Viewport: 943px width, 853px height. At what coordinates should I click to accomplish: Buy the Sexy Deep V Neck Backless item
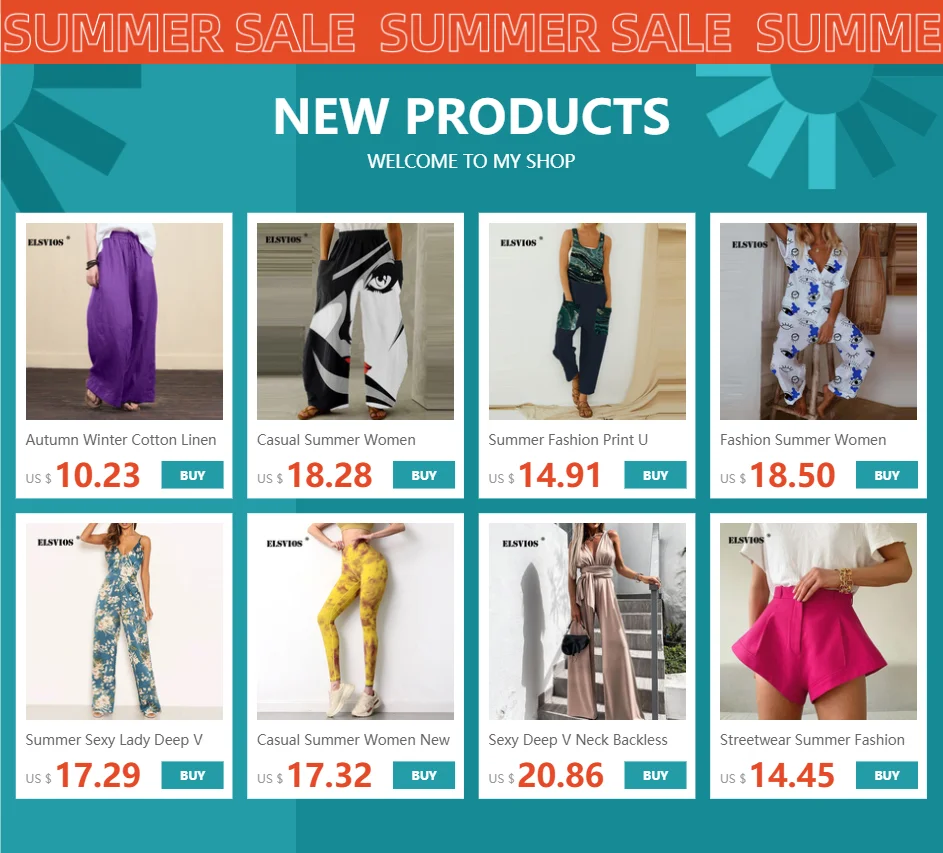point(656,775)
